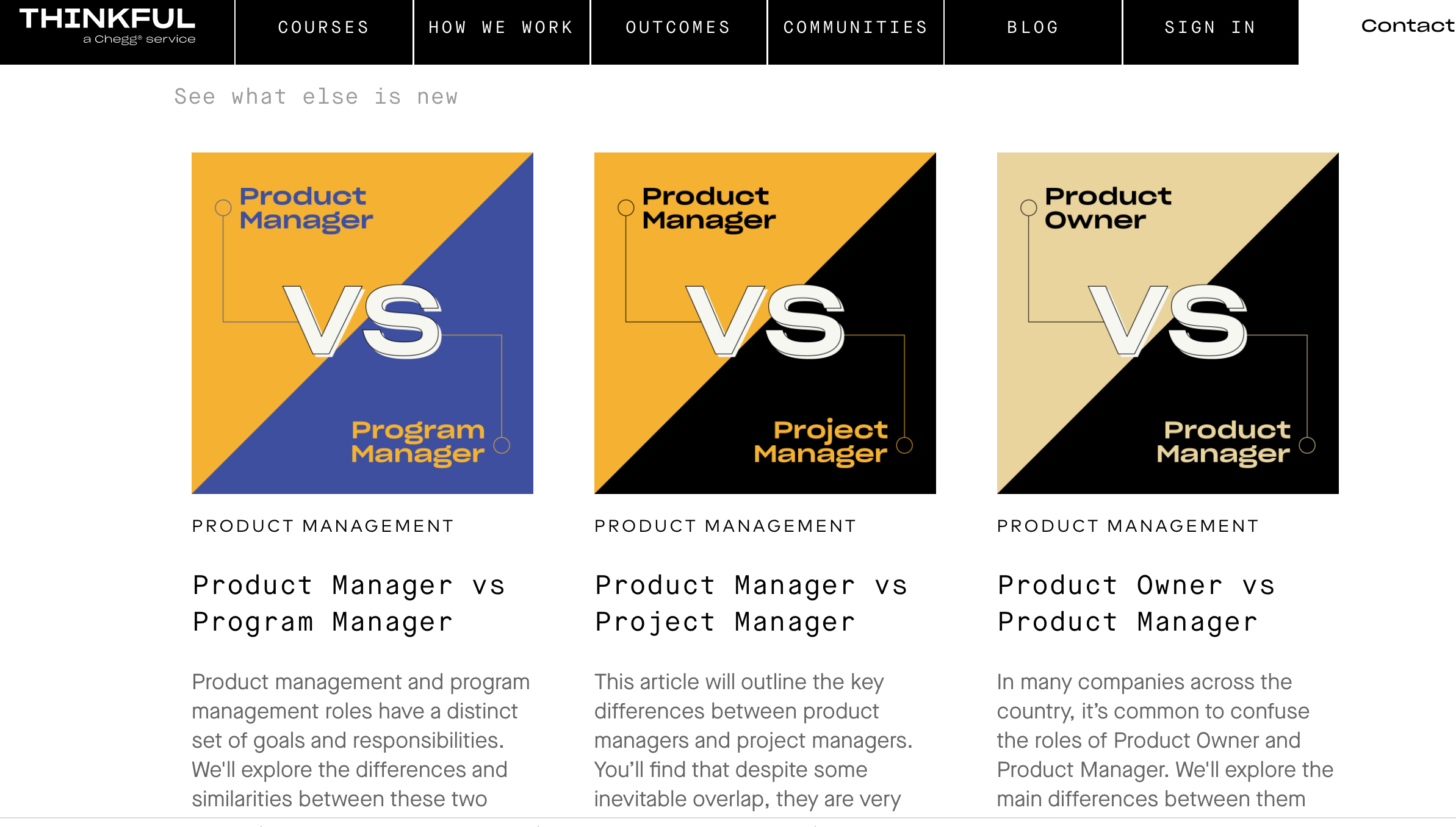
Task: Open the Communities nav item
Action: tap(856, 27)
